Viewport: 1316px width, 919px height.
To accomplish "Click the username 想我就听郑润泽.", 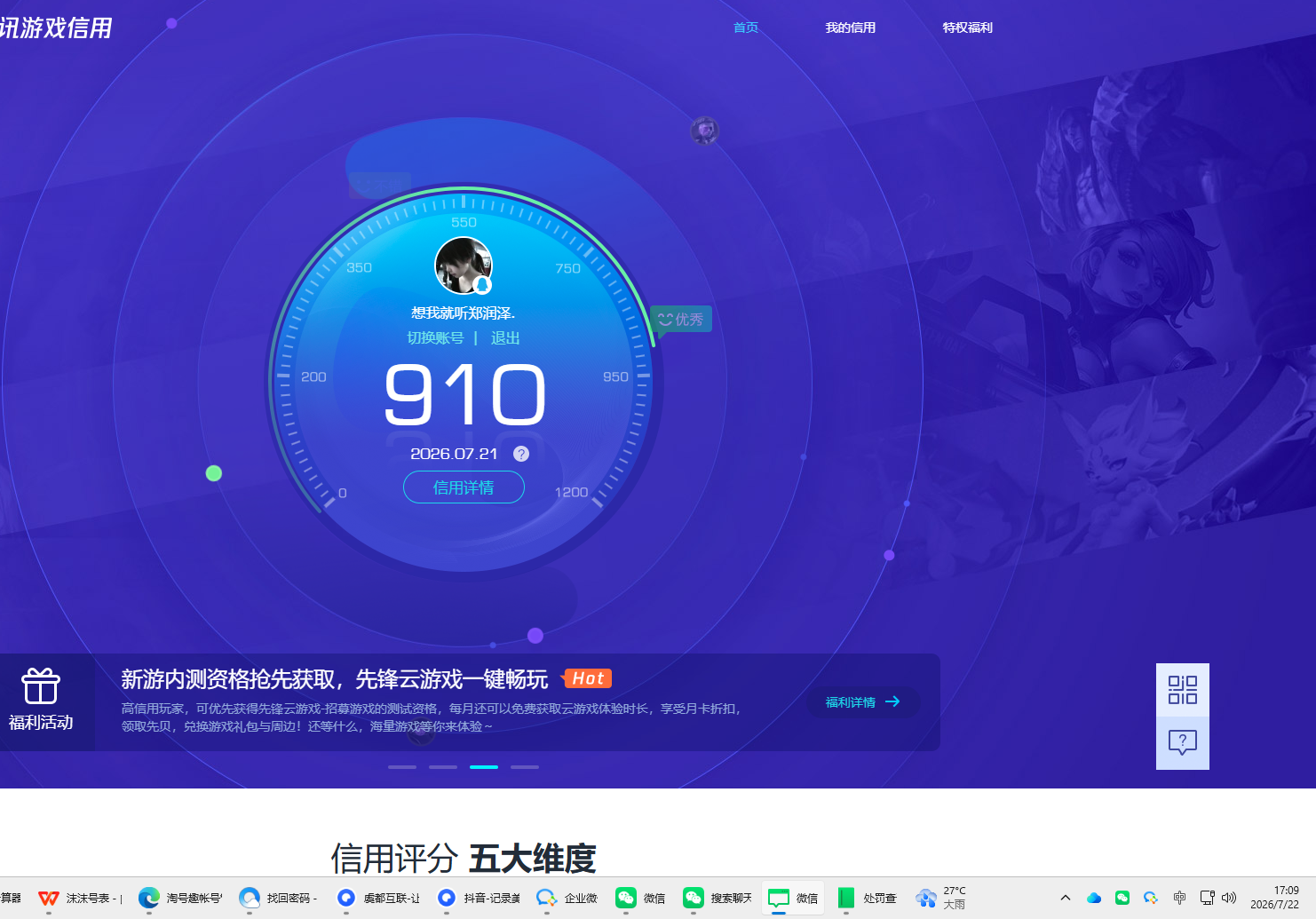I will [x=463, y=313].
